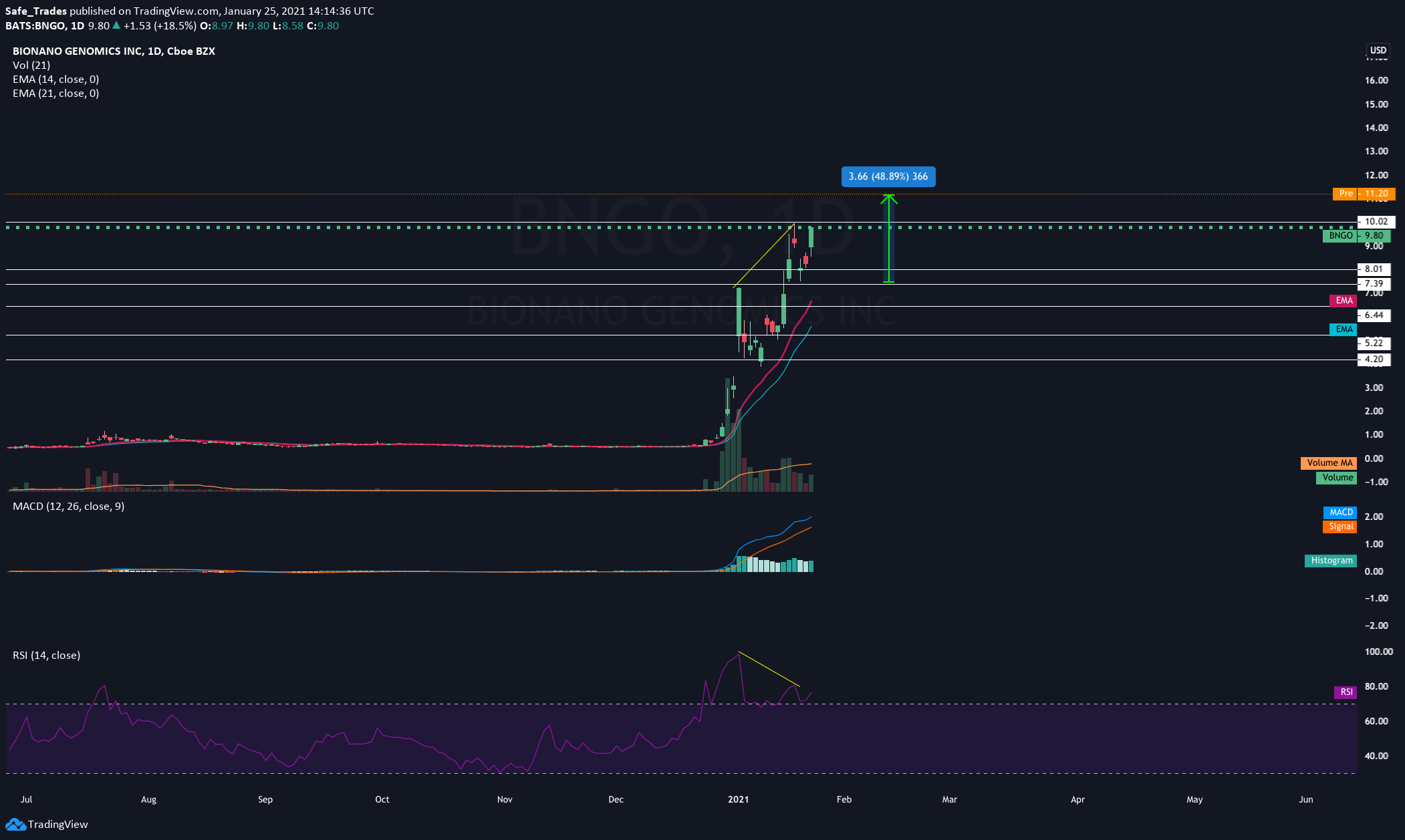Click the 5.22 price level label
This screenshot has width=1405, height=840.
click(1374, 343)
